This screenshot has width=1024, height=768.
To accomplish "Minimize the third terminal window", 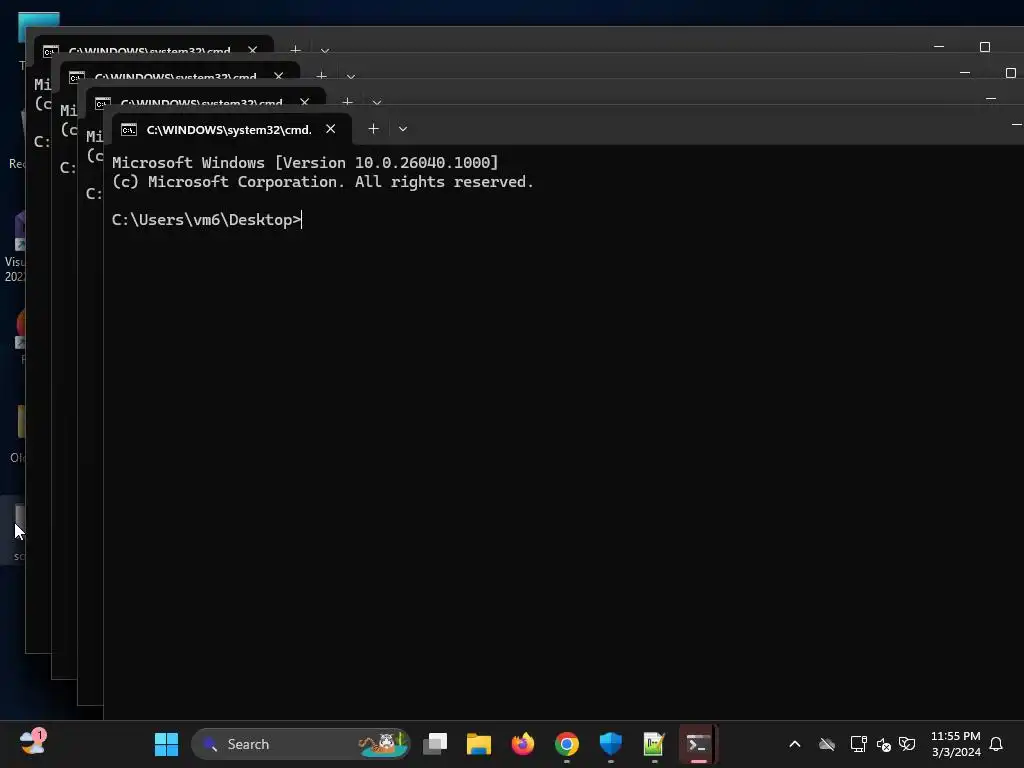I will tap(965, 72).
